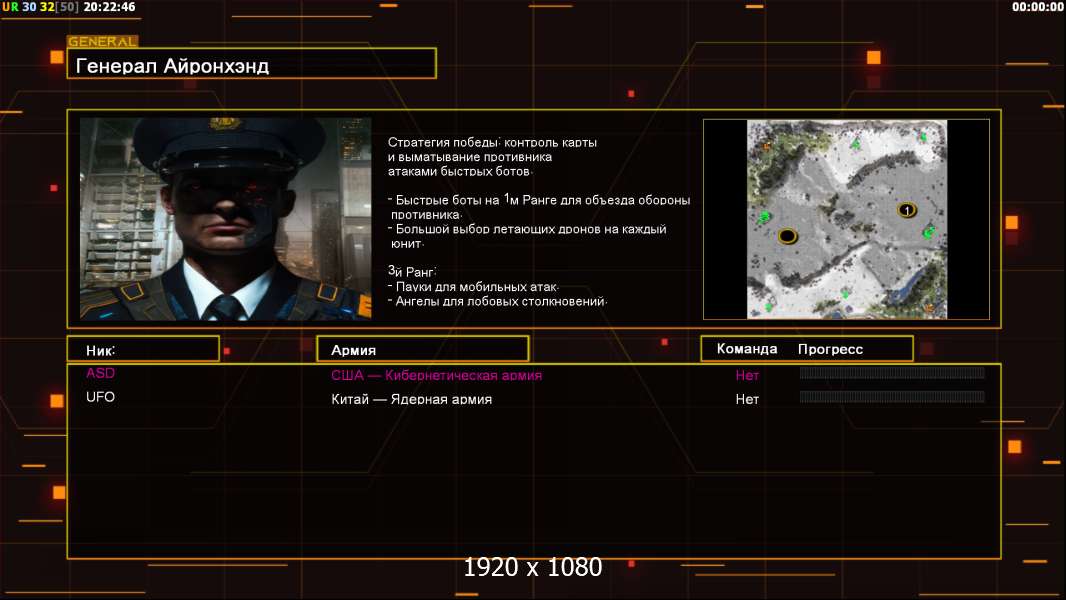Click the team value 'Нет' in UFO row
Screen dimensions: 1066x600
747,400
